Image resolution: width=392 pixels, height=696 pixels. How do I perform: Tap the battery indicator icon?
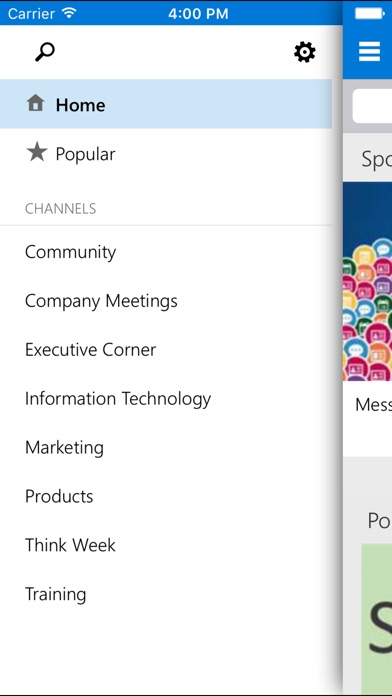(369, 13)
